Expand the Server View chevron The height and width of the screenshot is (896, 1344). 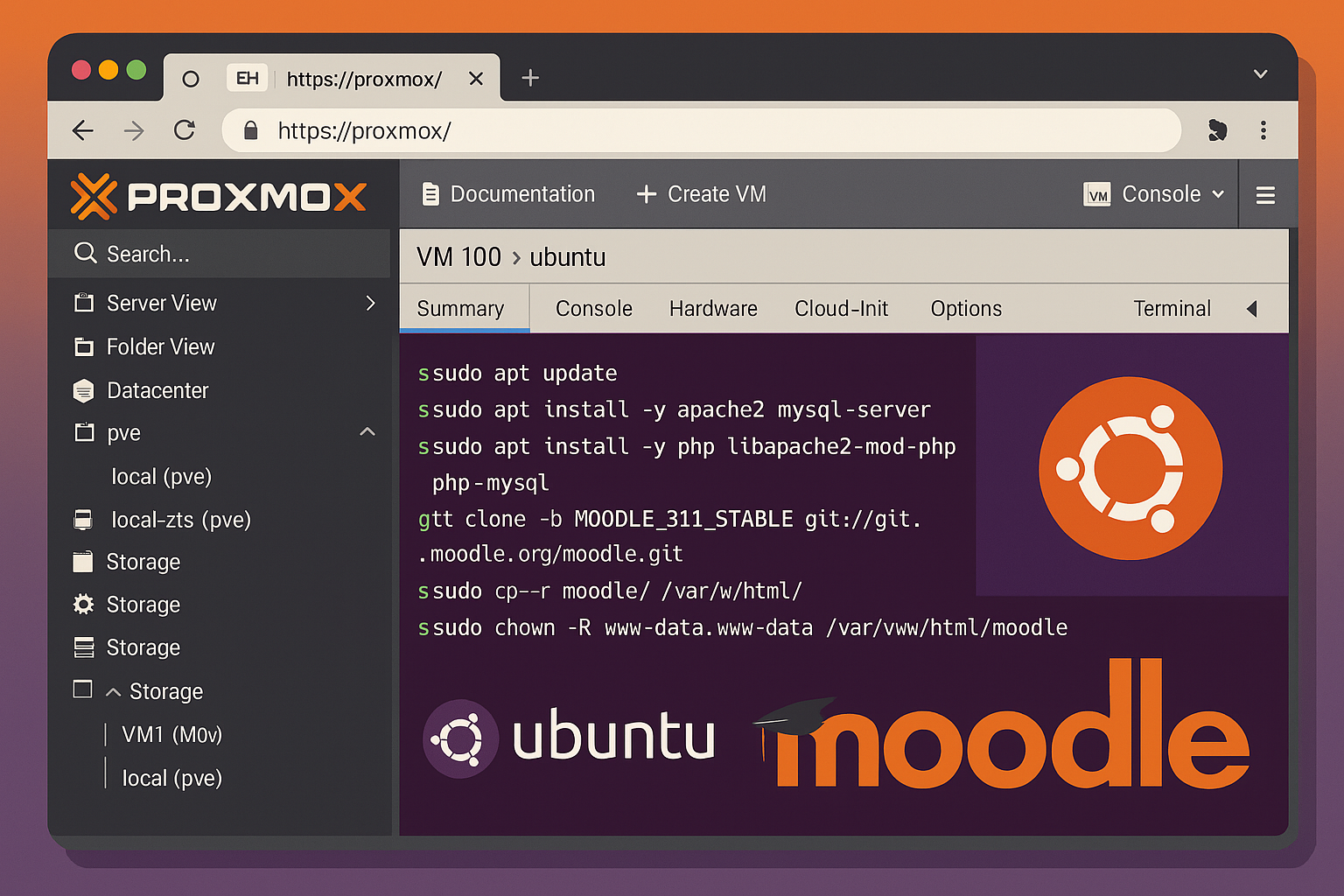(370, 303)
